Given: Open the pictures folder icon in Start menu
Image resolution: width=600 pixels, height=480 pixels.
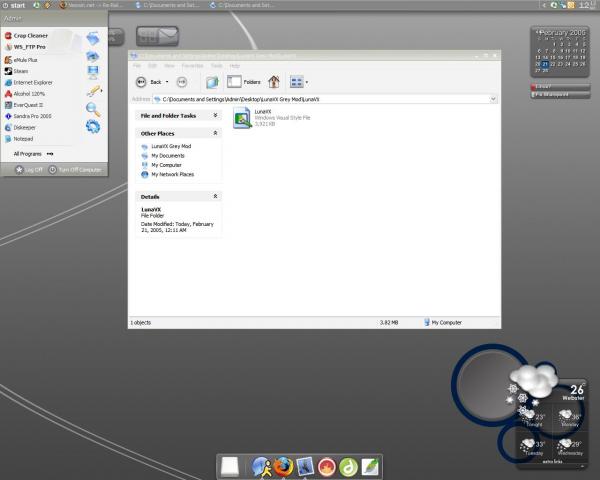Looking at the screenshot, I should (93, 57).
